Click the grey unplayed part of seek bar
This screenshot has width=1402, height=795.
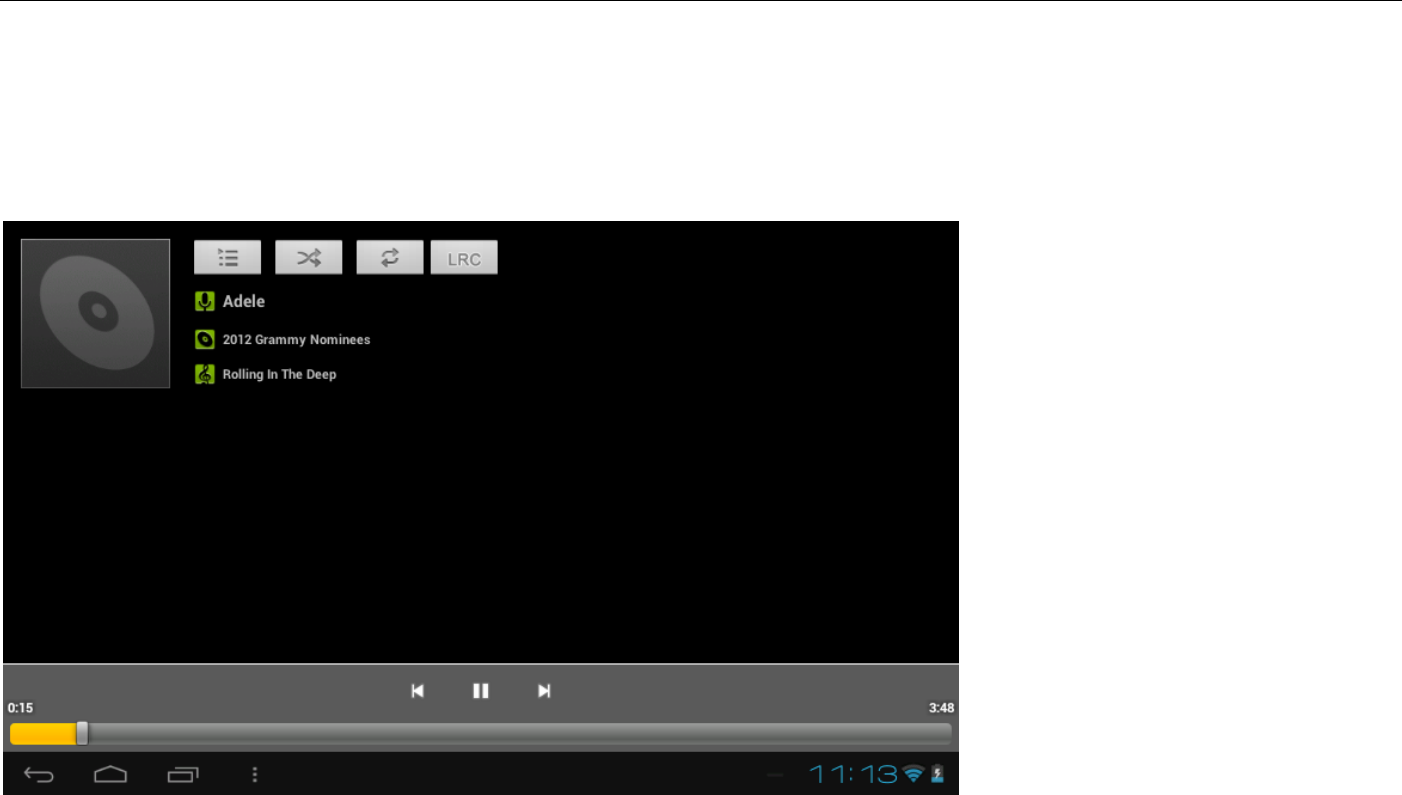click(x=520, y=734)
